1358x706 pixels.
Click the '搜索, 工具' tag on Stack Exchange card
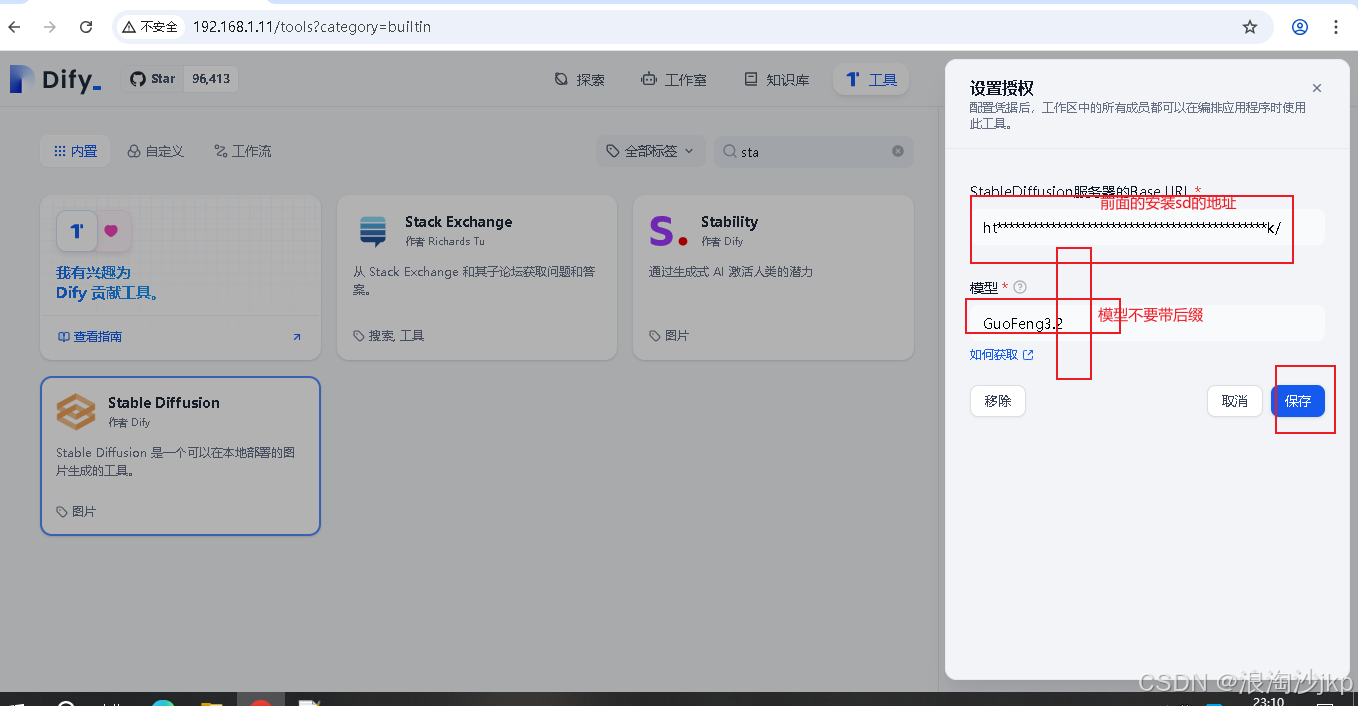[x=389, y=335]
